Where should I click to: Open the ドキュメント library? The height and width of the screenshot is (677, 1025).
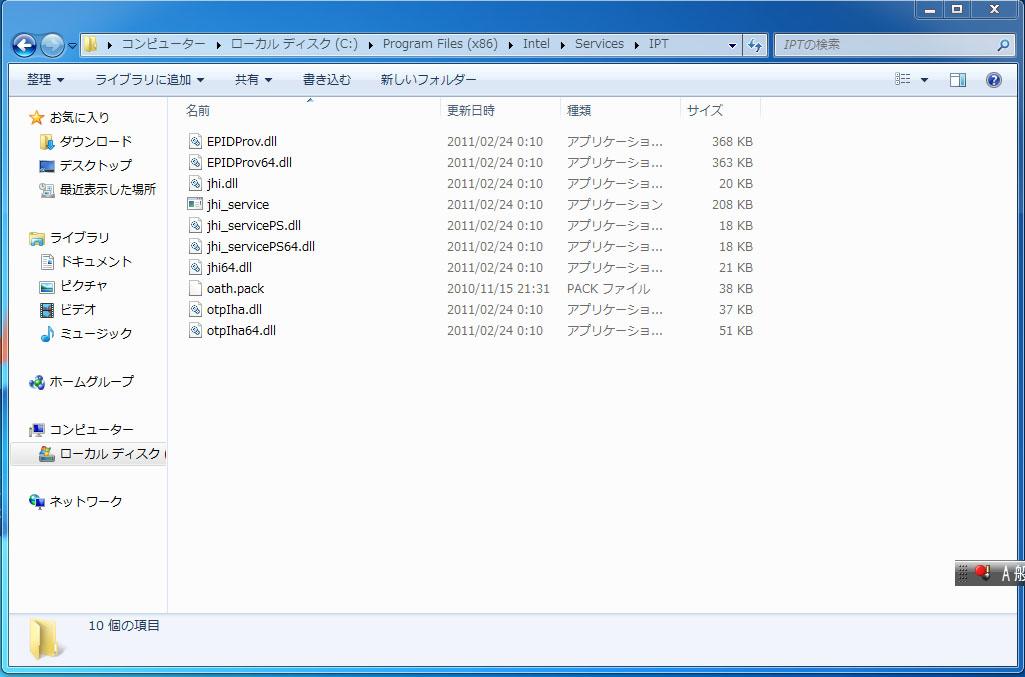pos(95,261)
